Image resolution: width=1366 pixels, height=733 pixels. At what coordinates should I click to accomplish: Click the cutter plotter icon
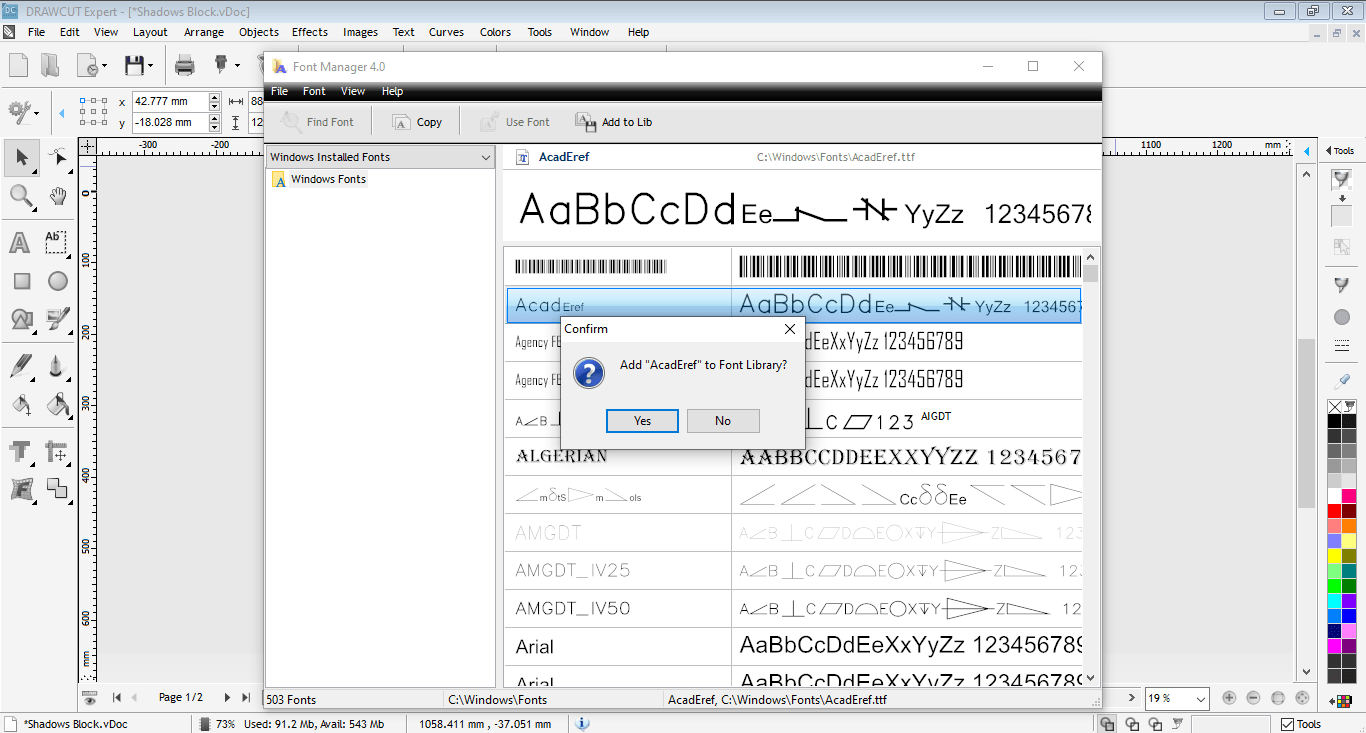tap(222, 66)
